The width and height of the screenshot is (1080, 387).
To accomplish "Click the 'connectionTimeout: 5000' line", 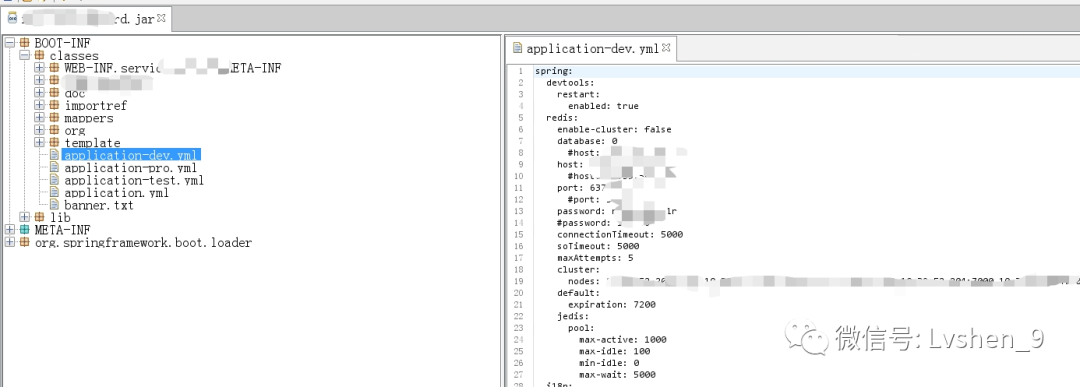I will coord(619,235).
